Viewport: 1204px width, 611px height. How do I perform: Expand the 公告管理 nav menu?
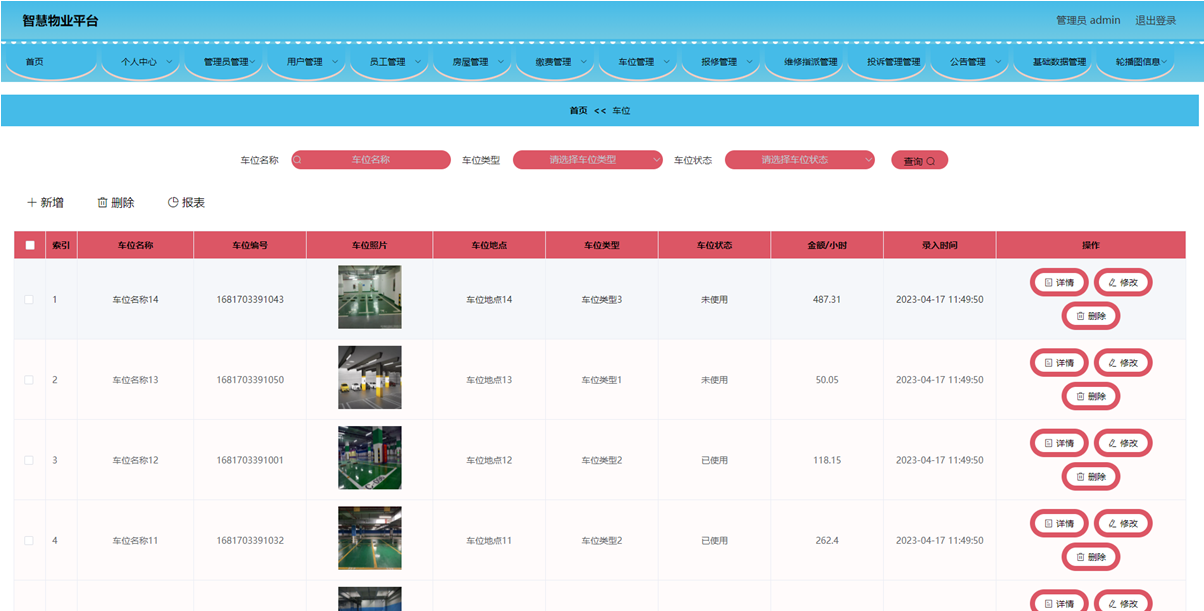click(x=973, y=62)
